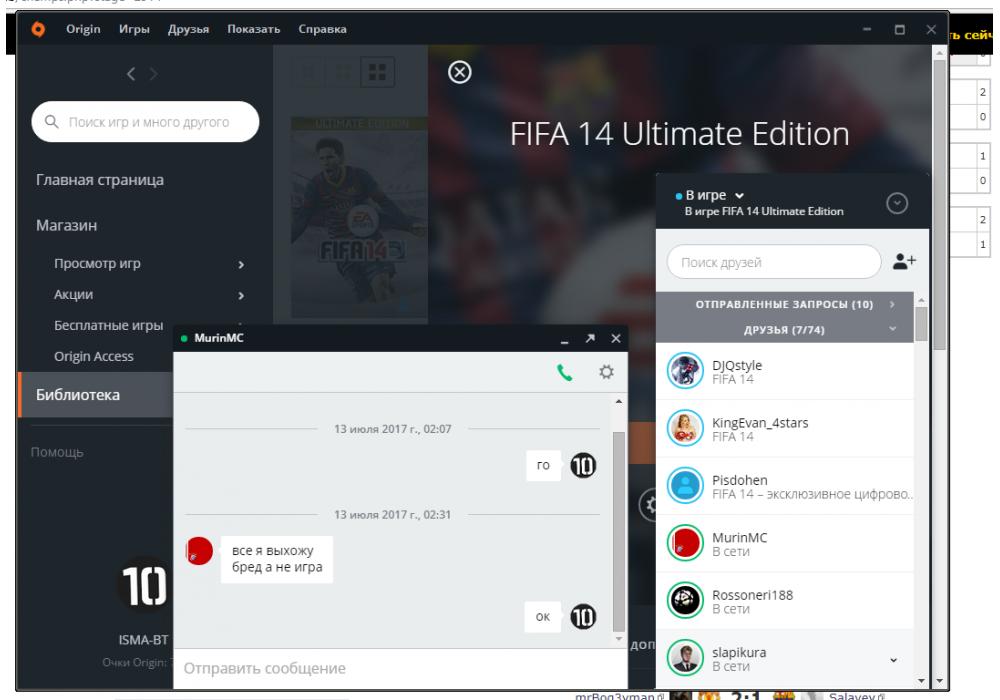
Task: Click Rossoneri188 avatar
Action: (685, 601)
